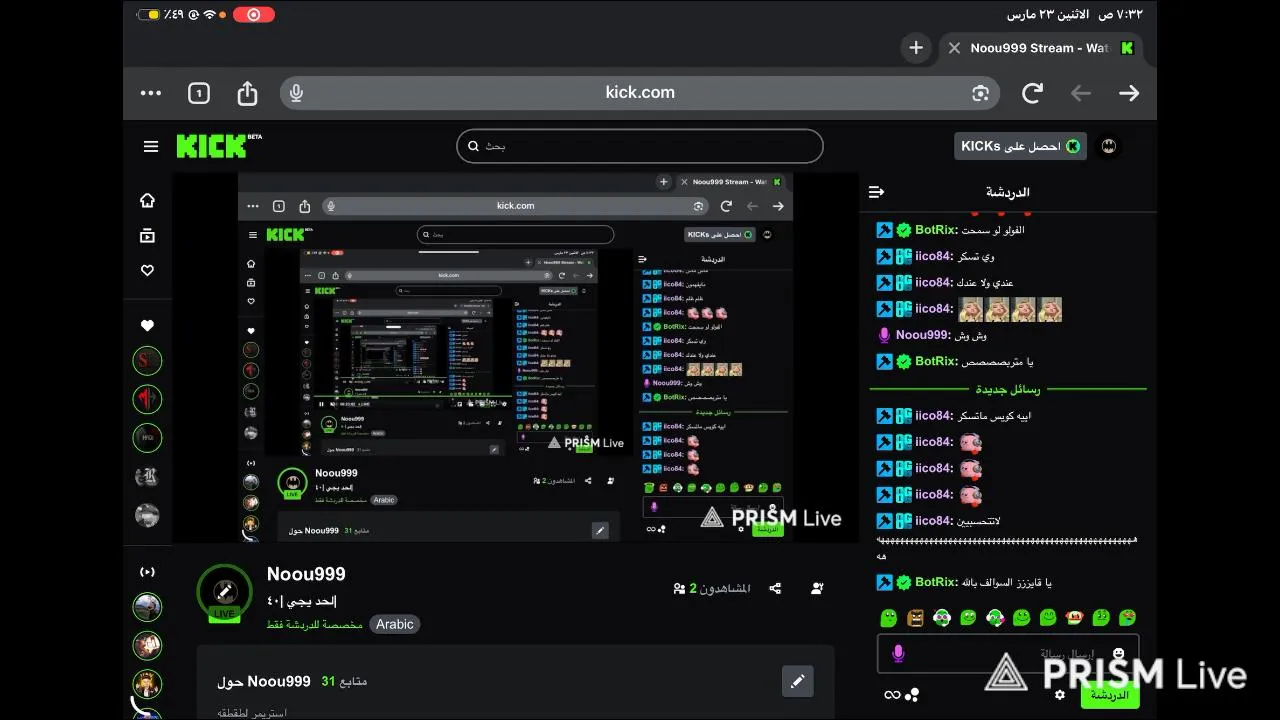Close the Noou999 Stream tab
This screenshot has height=720, width=1280.
[x=954, y=48]
